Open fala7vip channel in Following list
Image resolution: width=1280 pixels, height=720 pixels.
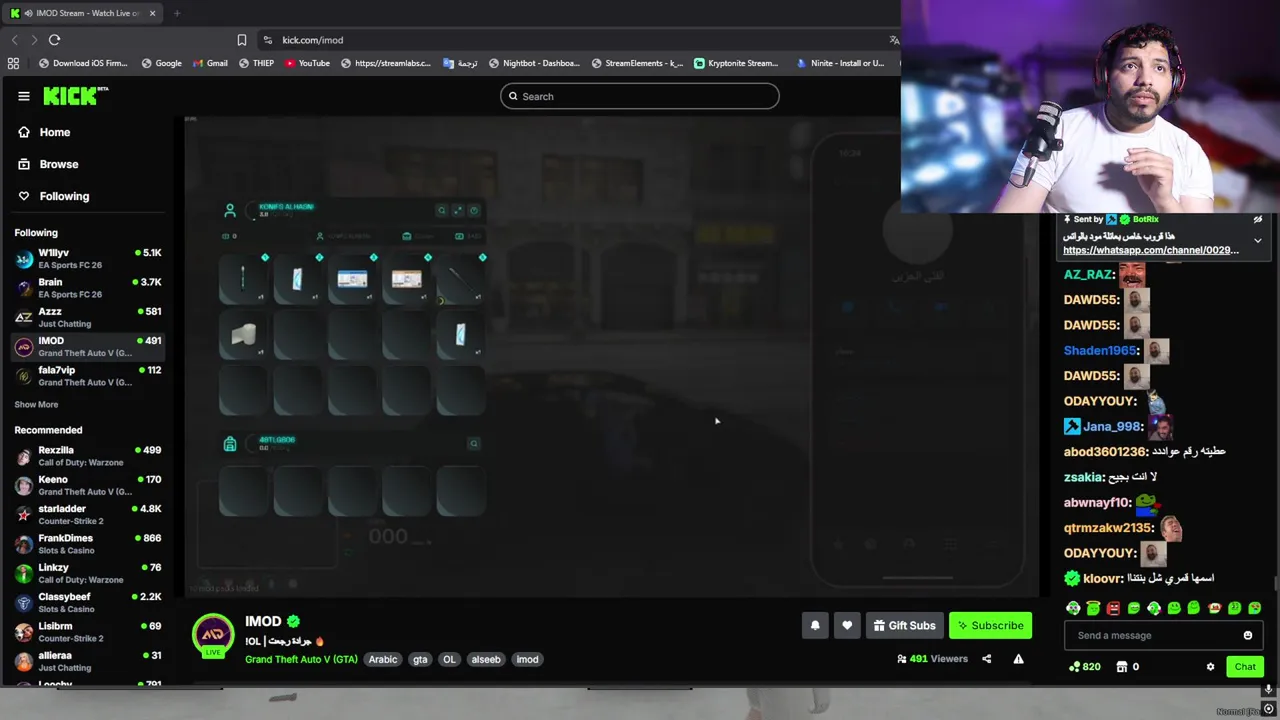(x=88, y=375)
